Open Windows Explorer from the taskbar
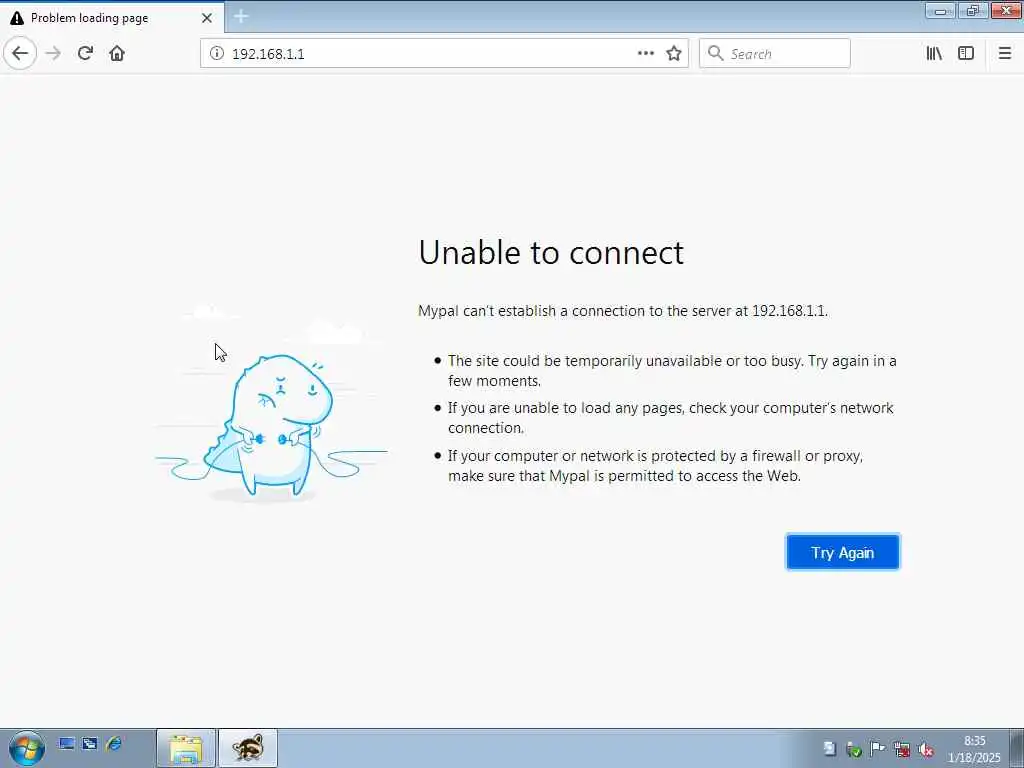Viewport: 1024px width, 768px height. click(x=185, y=748)
